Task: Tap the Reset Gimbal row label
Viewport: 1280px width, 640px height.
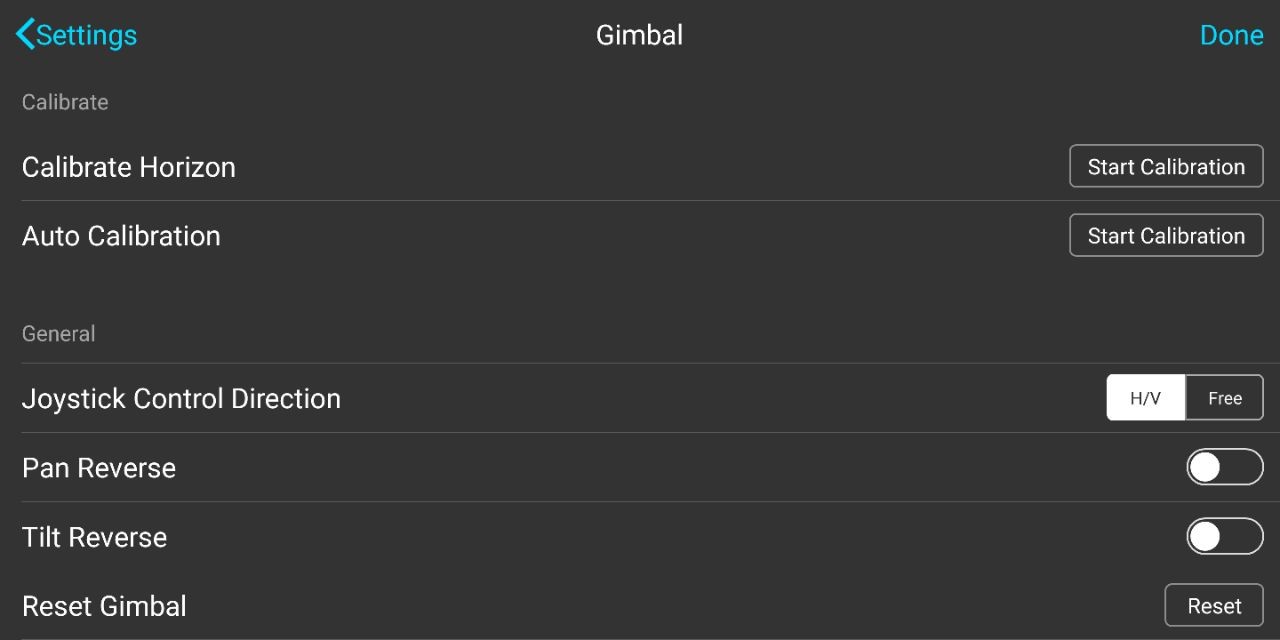Action: (104, 605)
